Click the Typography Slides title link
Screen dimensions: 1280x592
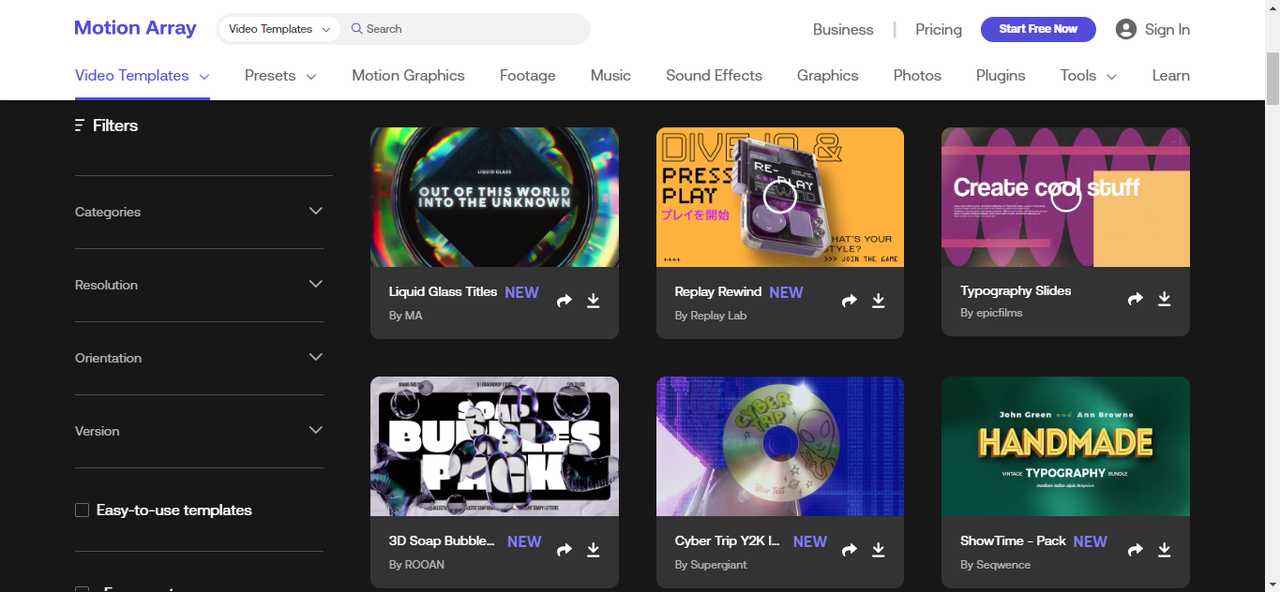[1016, 291]
